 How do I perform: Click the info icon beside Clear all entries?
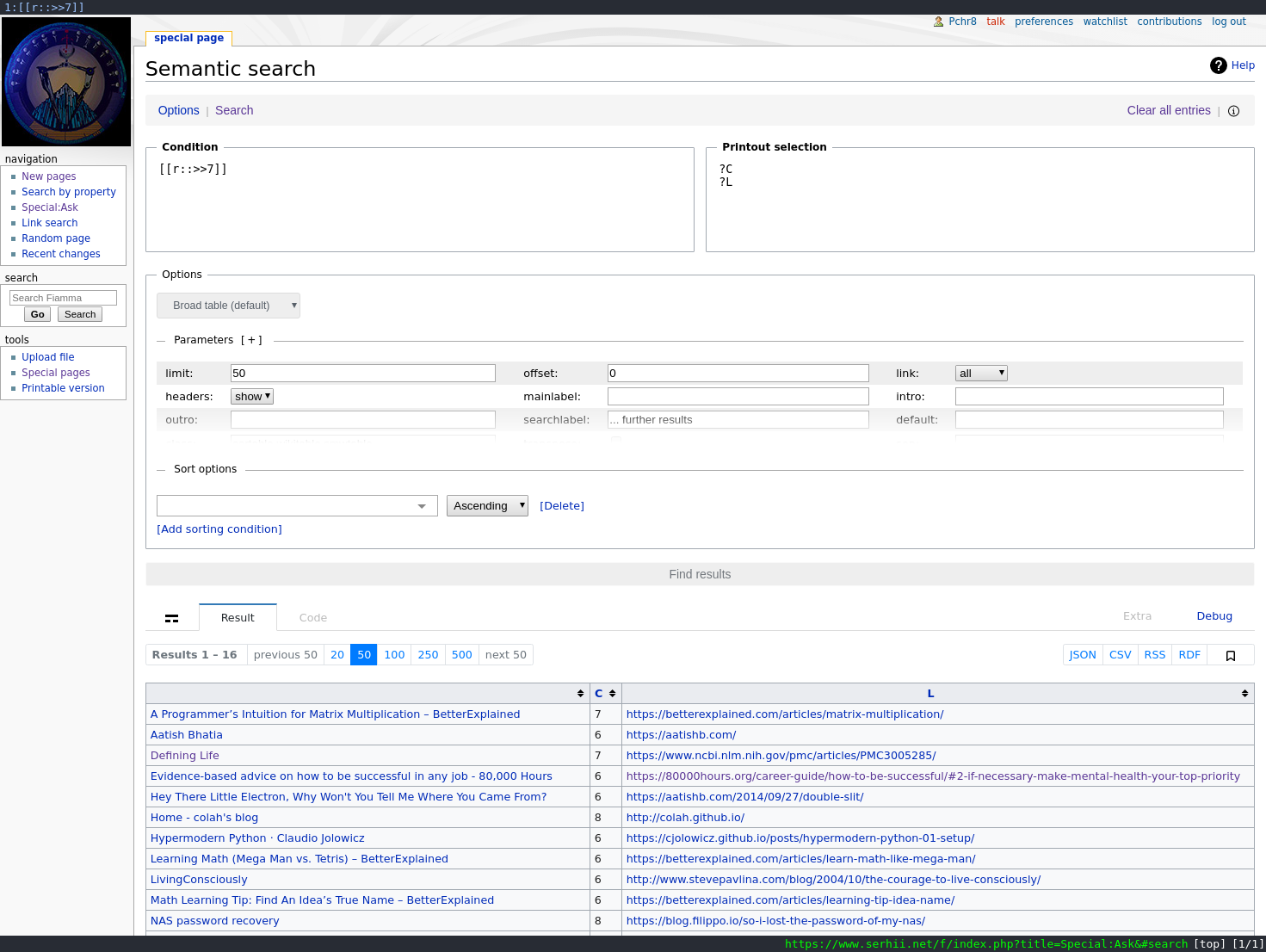click(x=1233, y=111)
